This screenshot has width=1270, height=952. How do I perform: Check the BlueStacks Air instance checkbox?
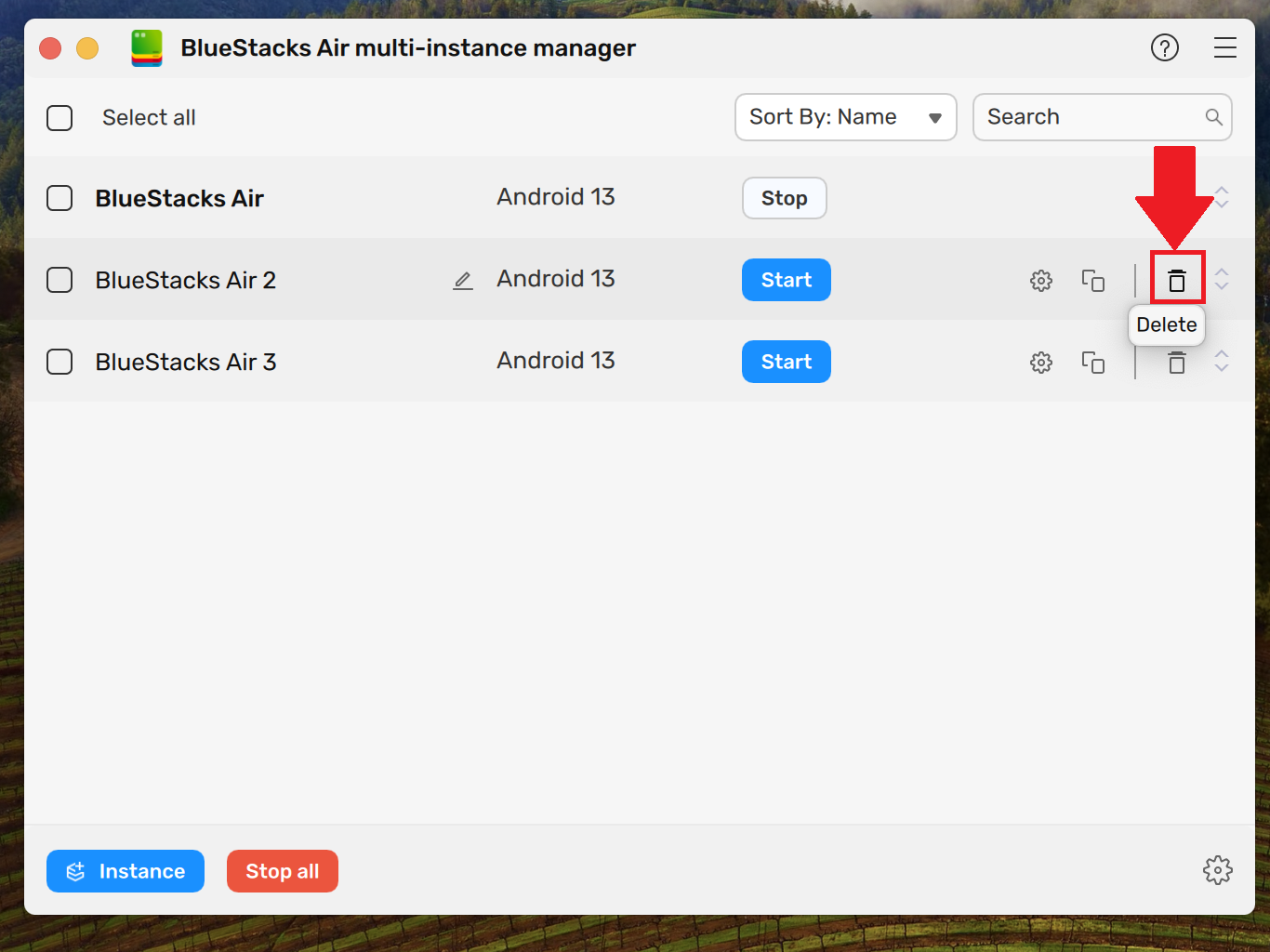click(60, 198)
